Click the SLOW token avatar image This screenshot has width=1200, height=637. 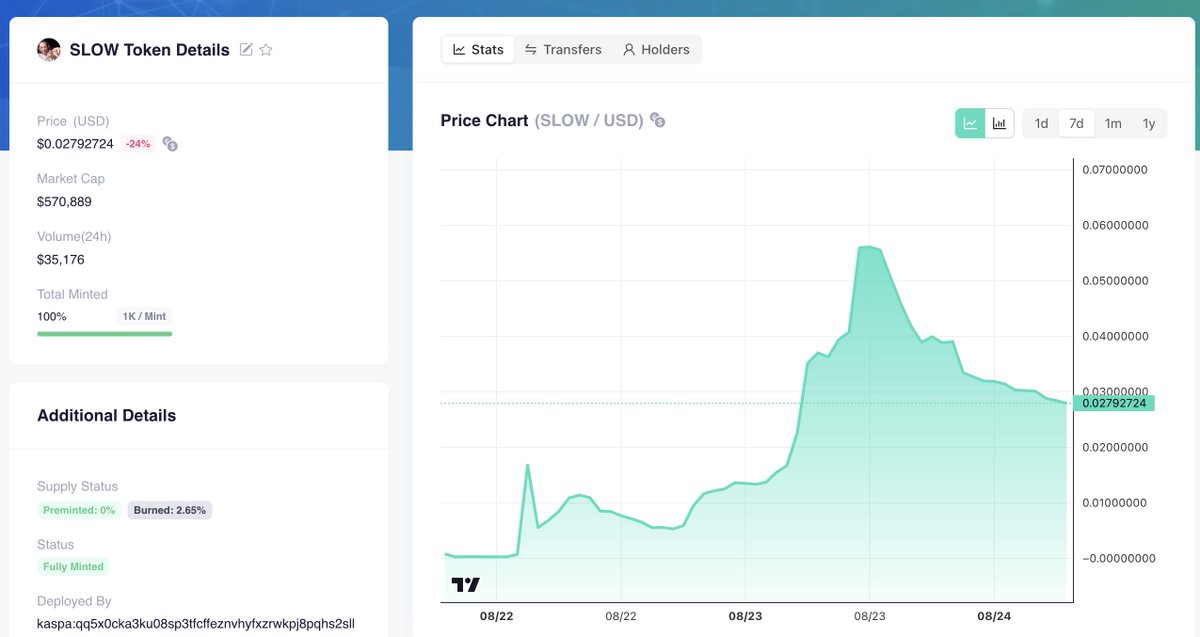click(49, 49)
